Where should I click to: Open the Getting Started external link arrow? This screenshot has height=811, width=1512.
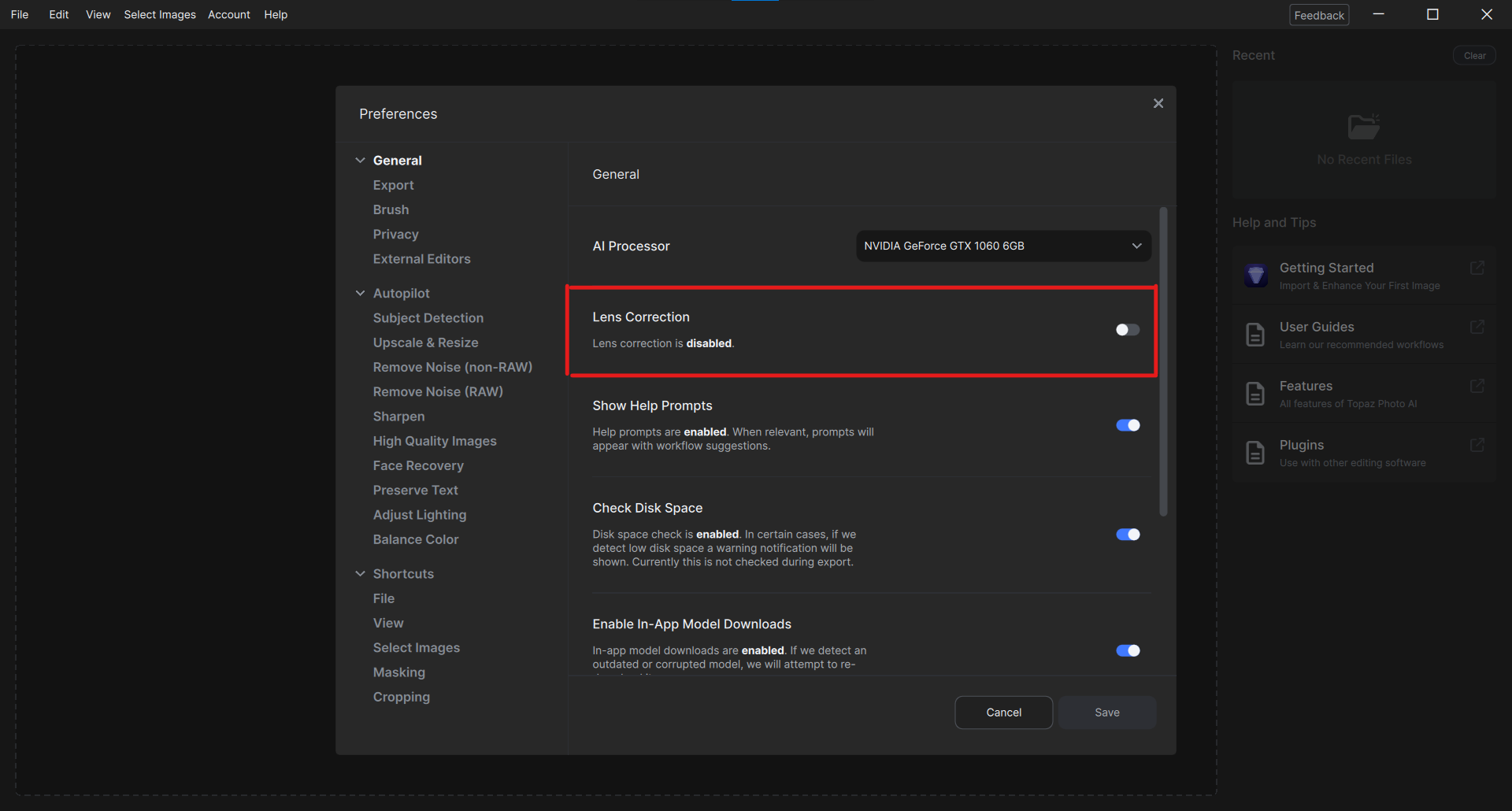pyautogui.click(x=1478, y=268)
